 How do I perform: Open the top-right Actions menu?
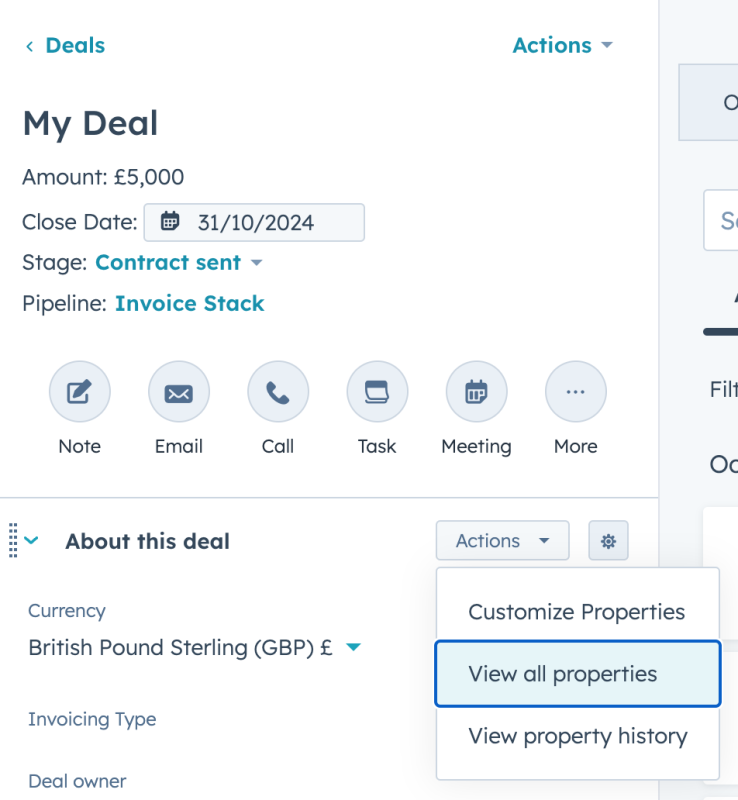pyautogui.click(x=562, y=45)
